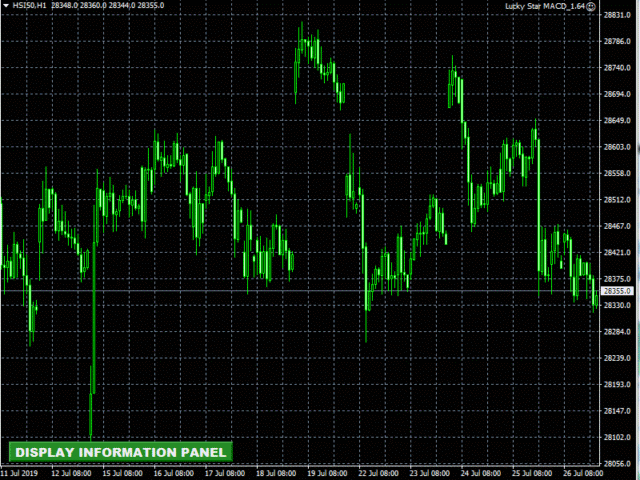The height and width of the screenshot is (480, 640).
Task: Click the 22 Jul 08:00 time axis label
Action: coord(379,473)
